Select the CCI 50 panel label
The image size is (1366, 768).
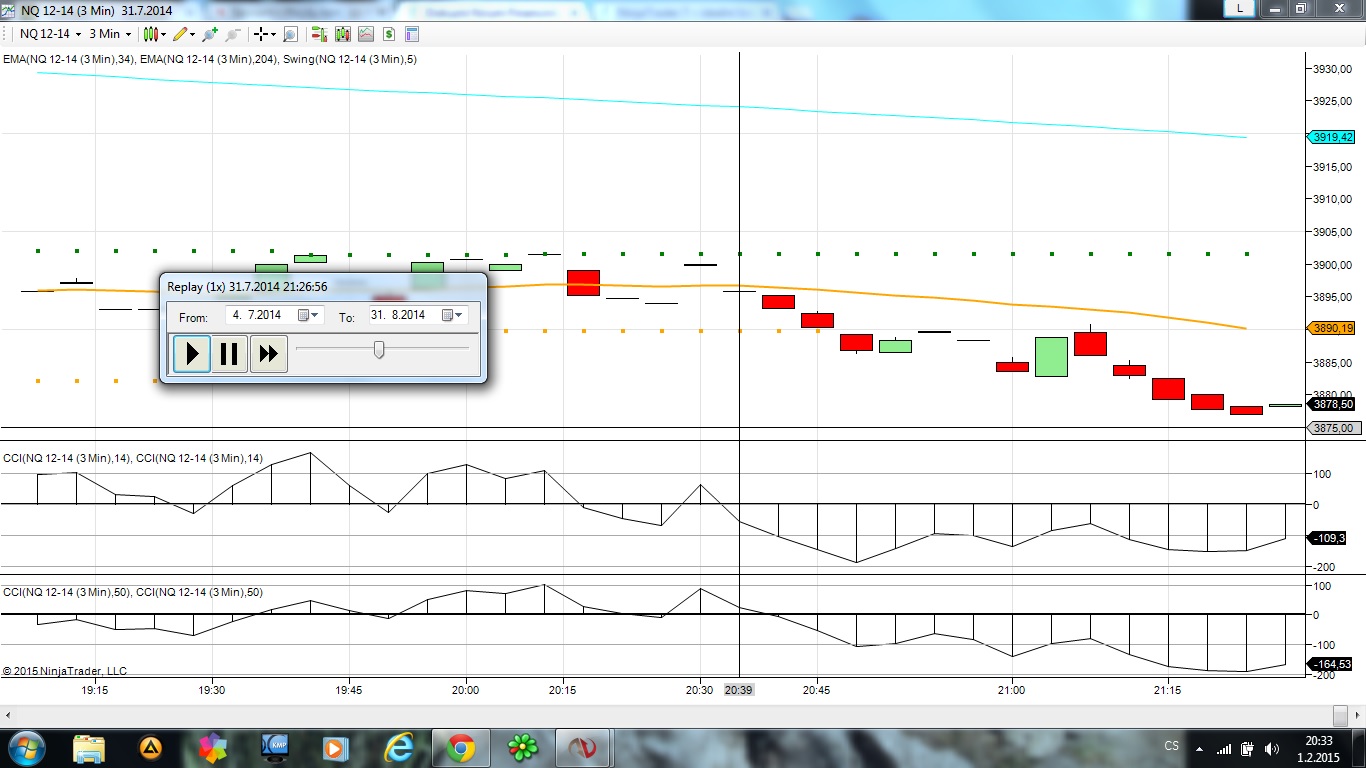tap(133, 593)
